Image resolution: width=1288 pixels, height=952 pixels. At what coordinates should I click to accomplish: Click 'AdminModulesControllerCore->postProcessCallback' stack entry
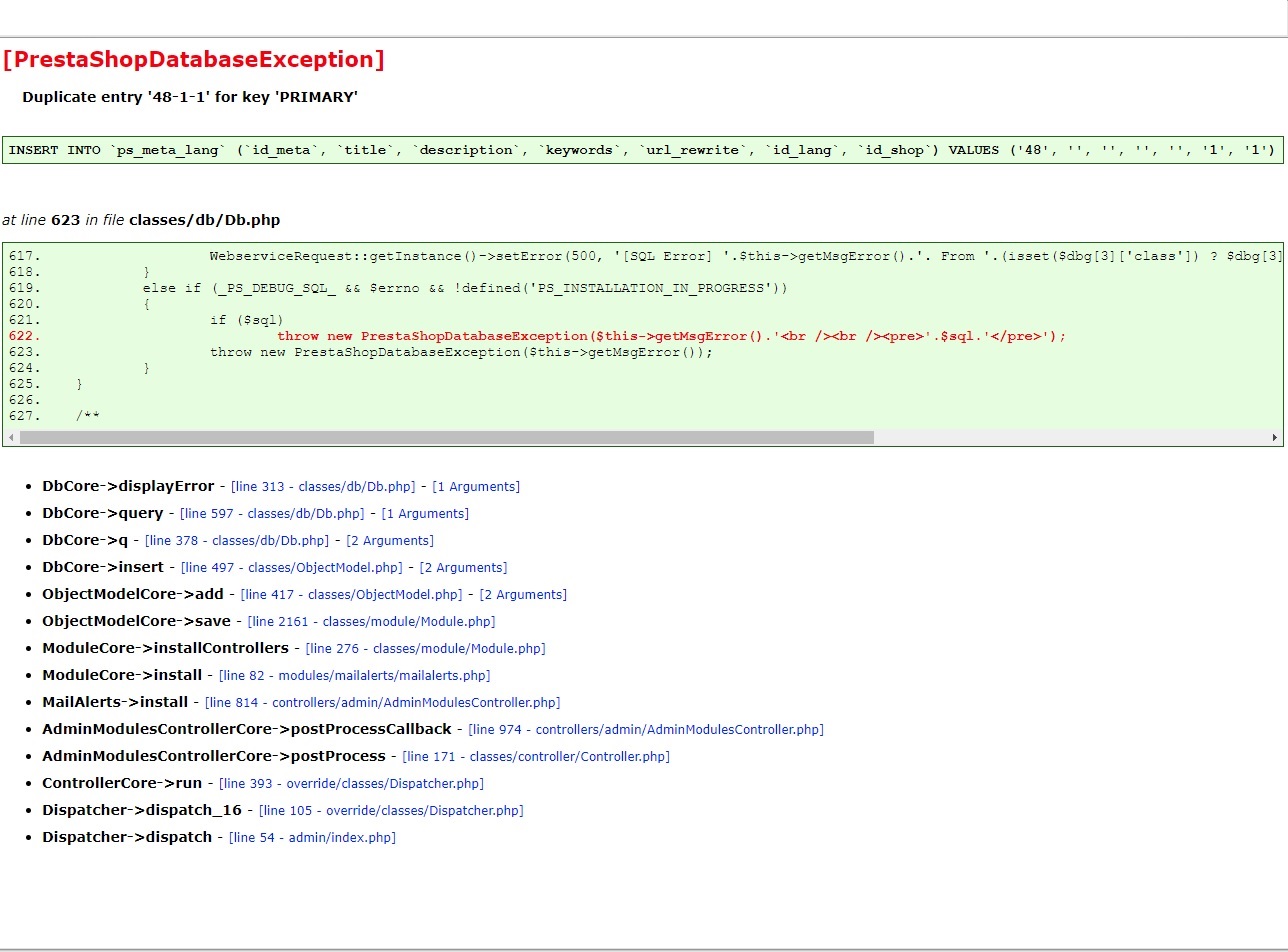(x=247, y=729)
